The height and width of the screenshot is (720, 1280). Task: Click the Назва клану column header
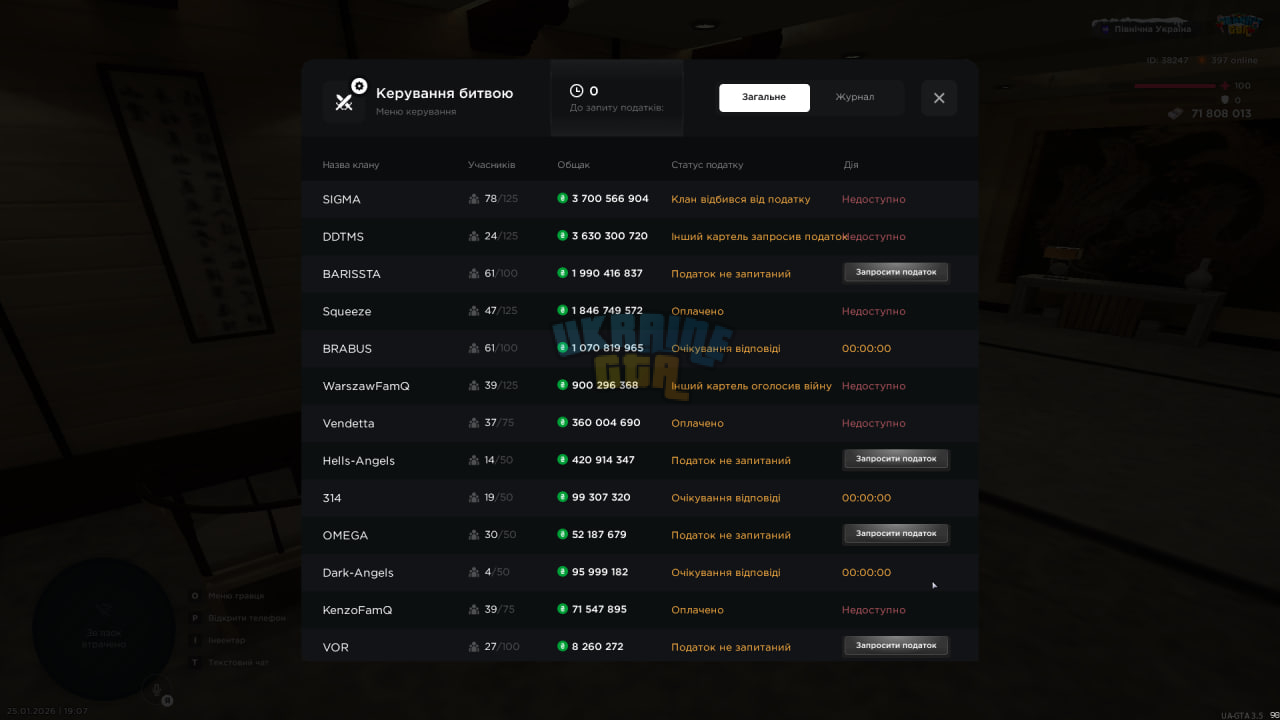[x=350, y=165]
